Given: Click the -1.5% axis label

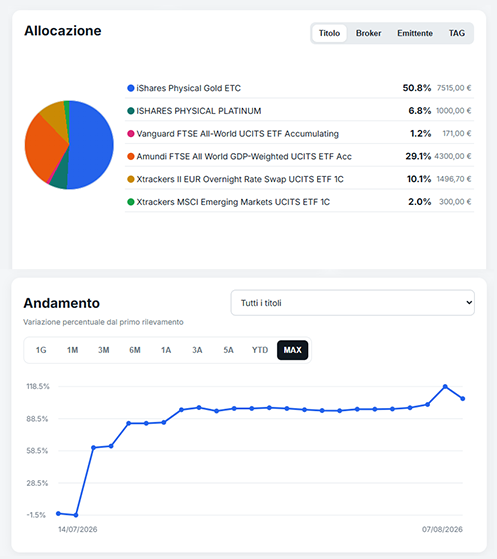Looking at the screenshot, I should (x=36, y=515).
